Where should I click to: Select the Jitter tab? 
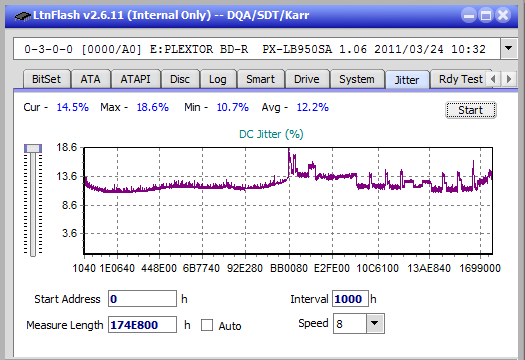pos(407,80)
